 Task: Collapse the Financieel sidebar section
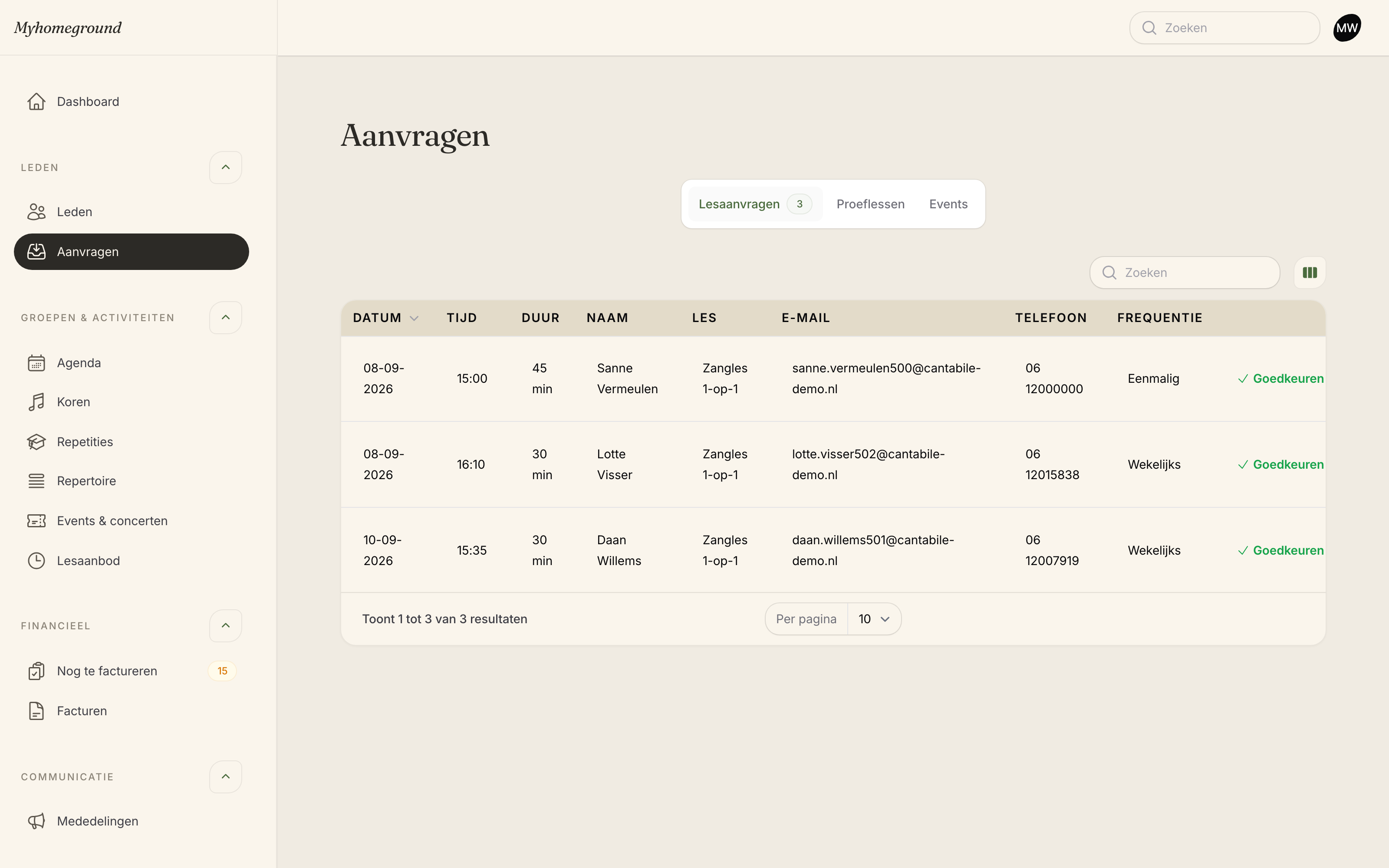click(x=226, y=626)
